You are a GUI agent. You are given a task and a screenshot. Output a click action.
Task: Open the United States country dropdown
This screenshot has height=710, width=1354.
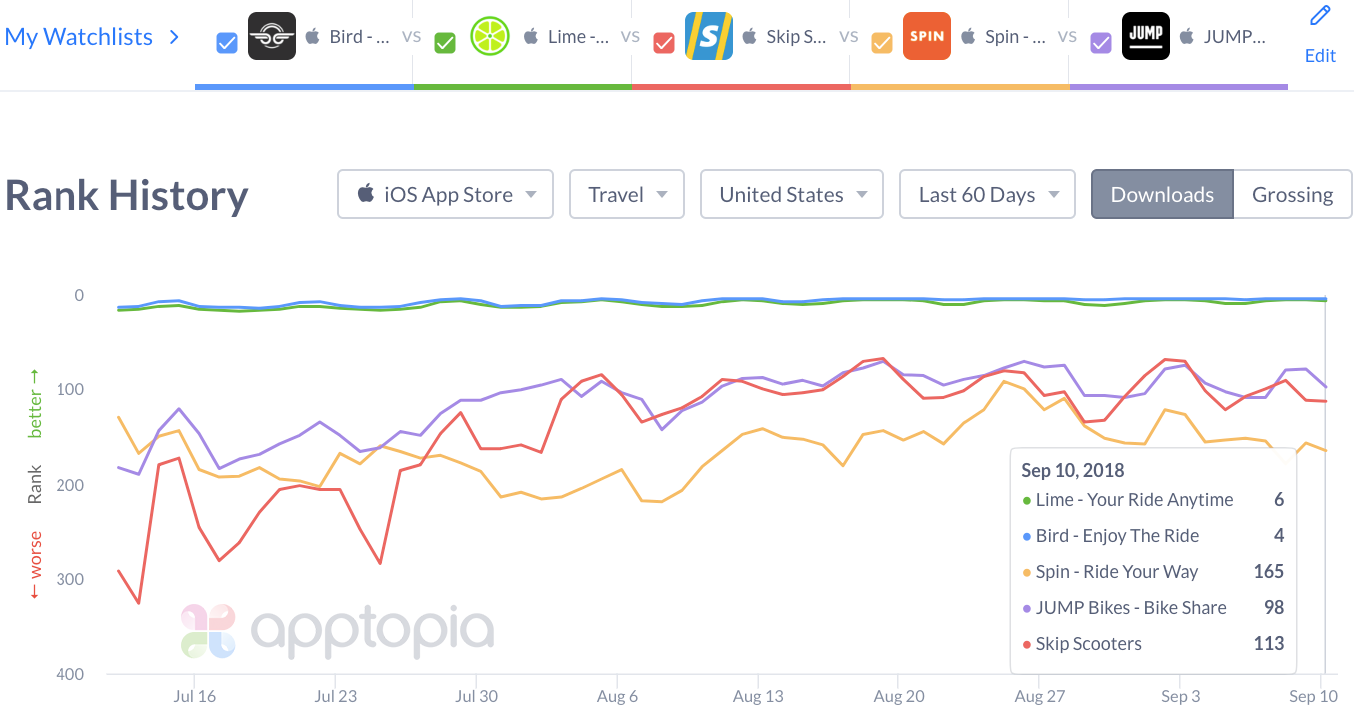pyautogui.click(x=792, y=194)
